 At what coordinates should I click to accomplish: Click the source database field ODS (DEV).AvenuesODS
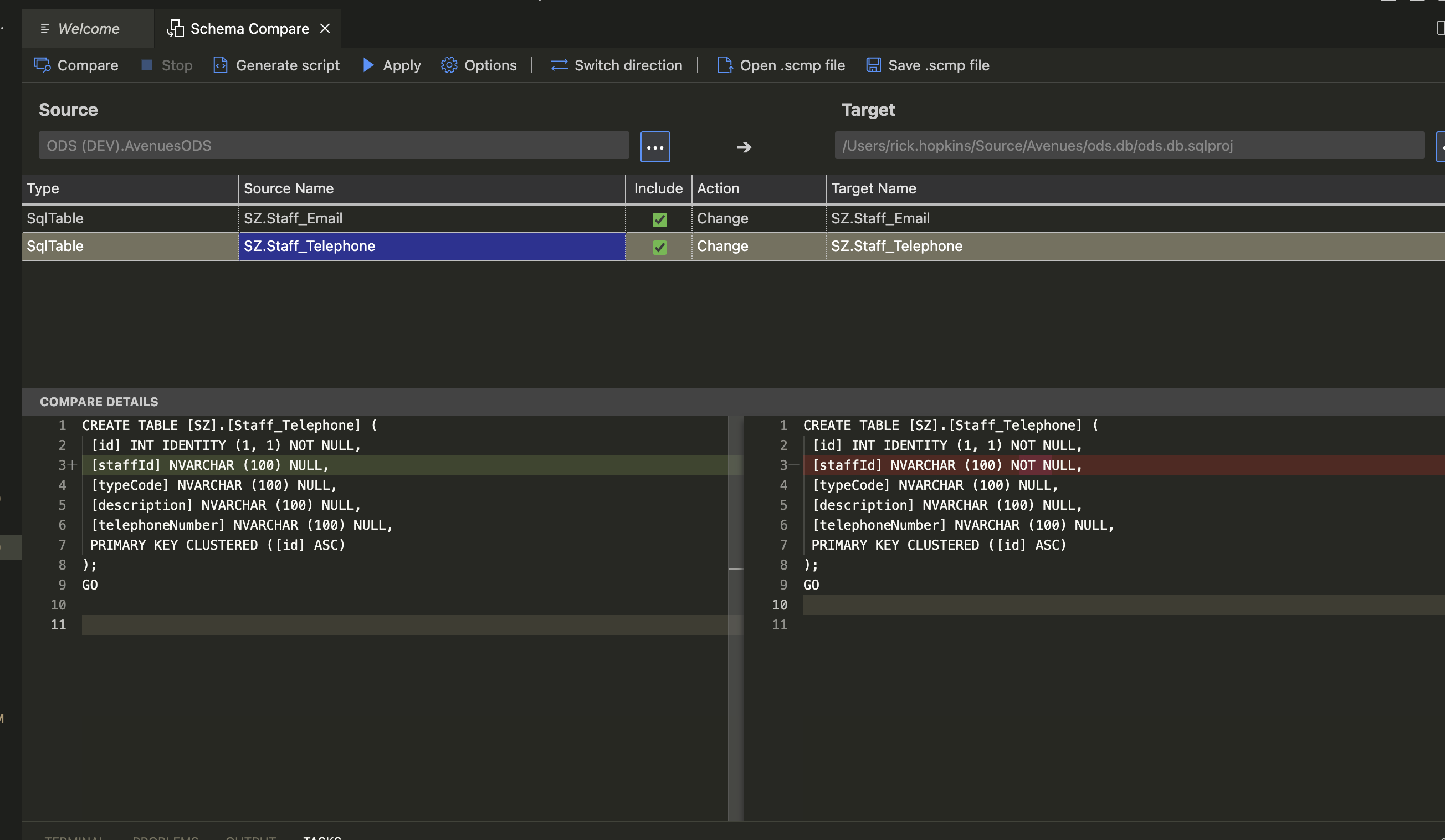(332, 145)
